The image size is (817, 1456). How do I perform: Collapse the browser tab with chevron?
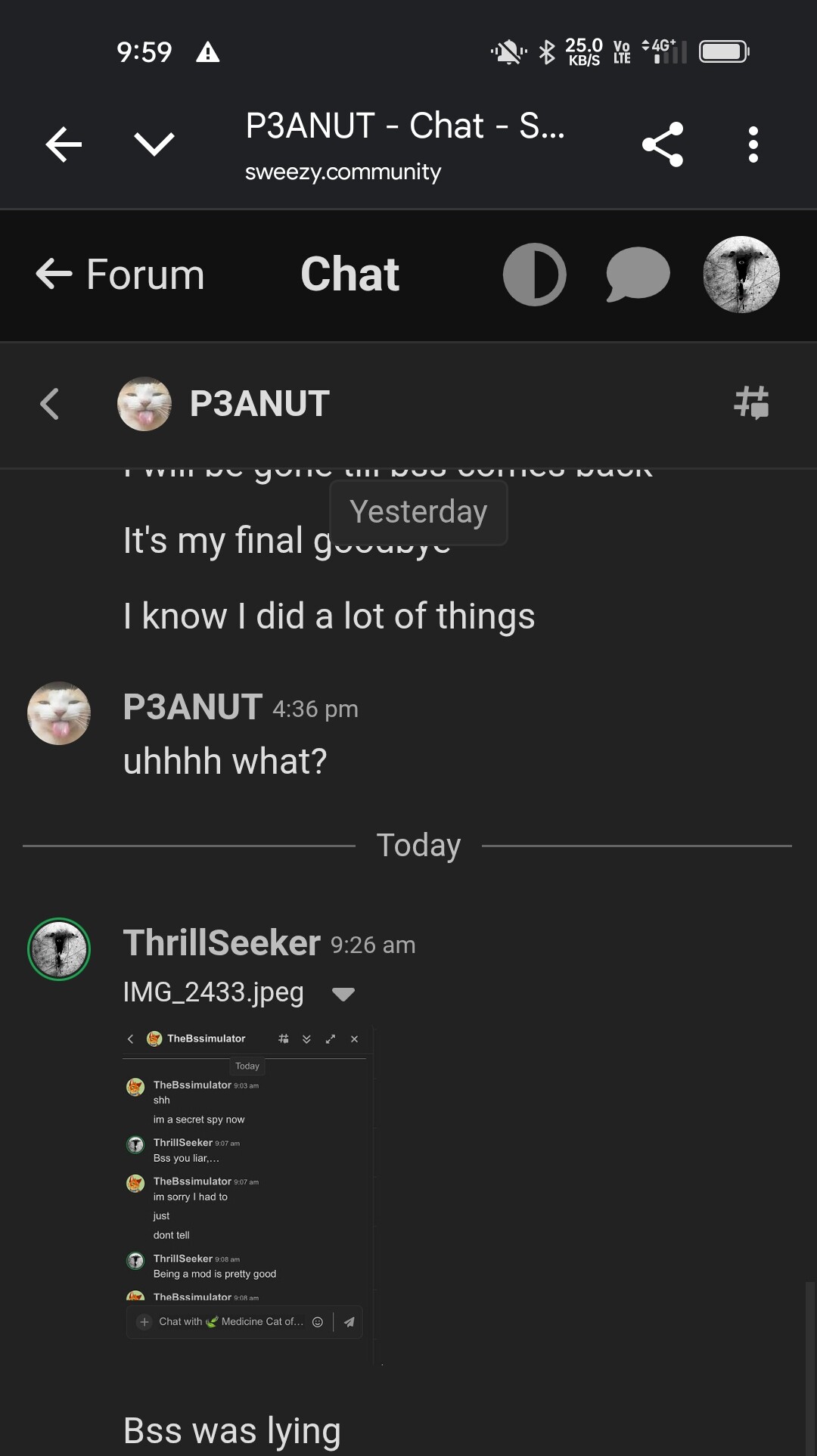tap(154, 144)
